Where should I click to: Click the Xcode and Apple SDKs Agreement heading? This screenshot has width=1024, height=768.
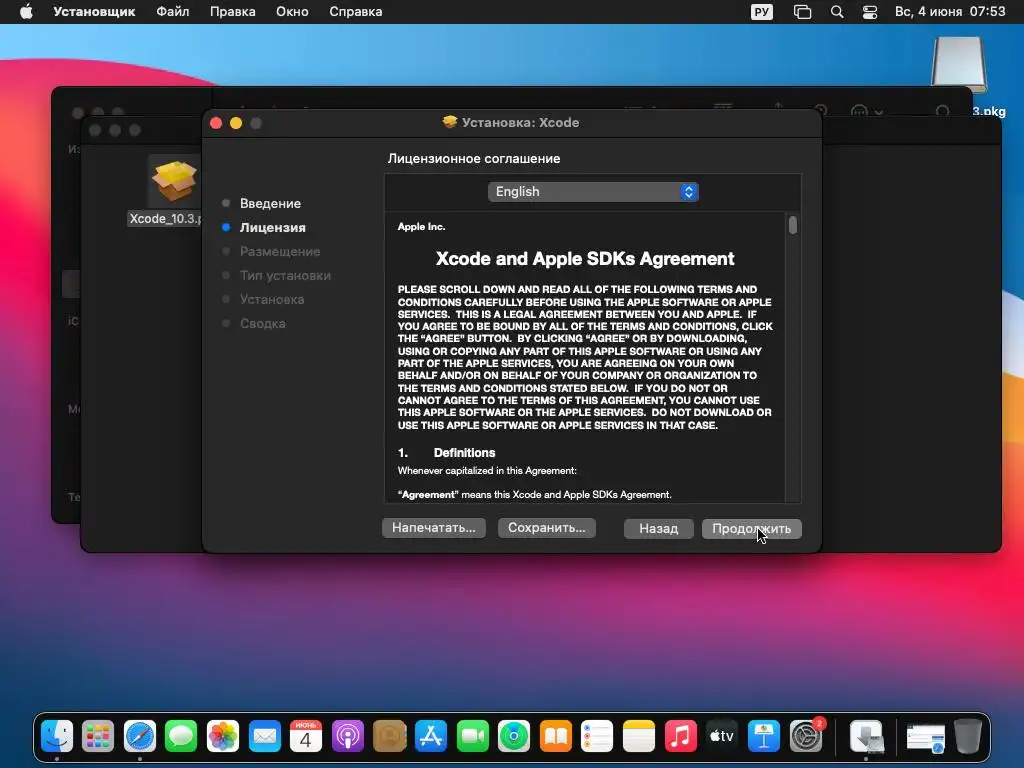click(584, 259)
